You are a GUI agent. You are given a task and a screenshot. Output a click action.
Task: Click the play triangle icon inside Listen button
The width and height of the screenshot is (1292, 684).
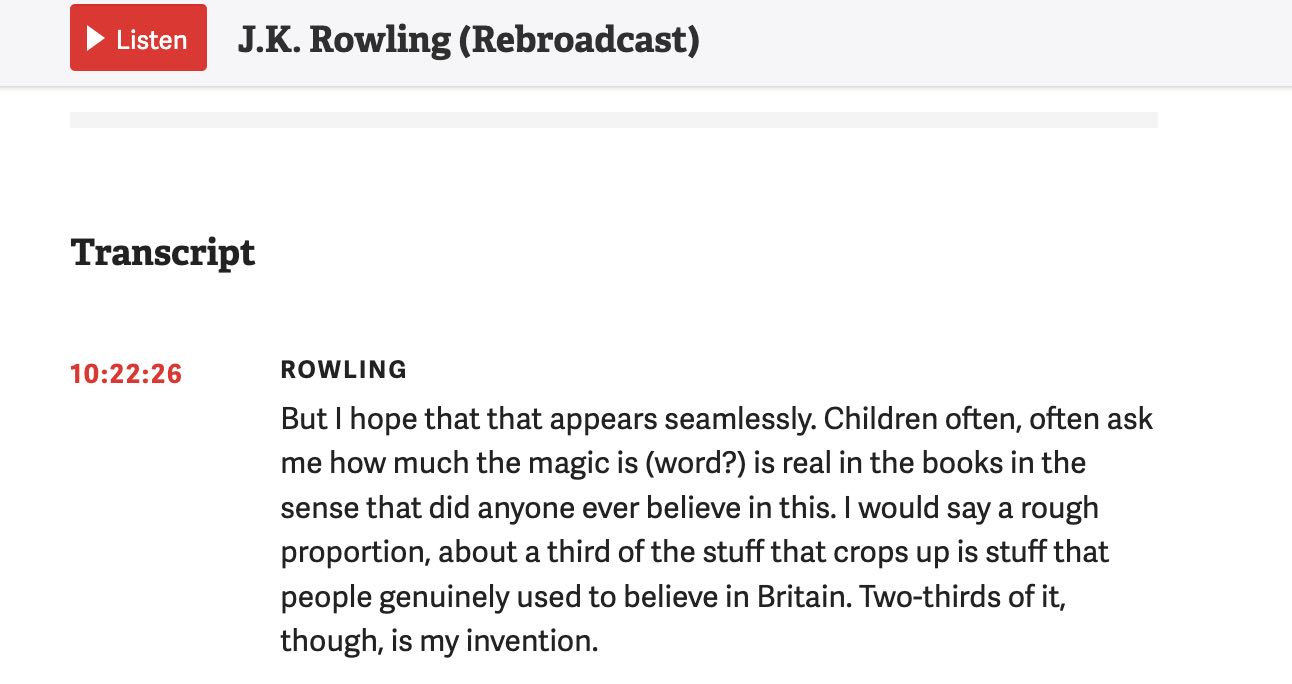[96, 38]
